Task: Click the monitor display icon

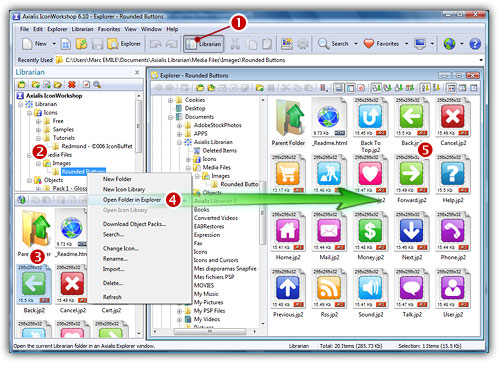Action: point(420,44)
